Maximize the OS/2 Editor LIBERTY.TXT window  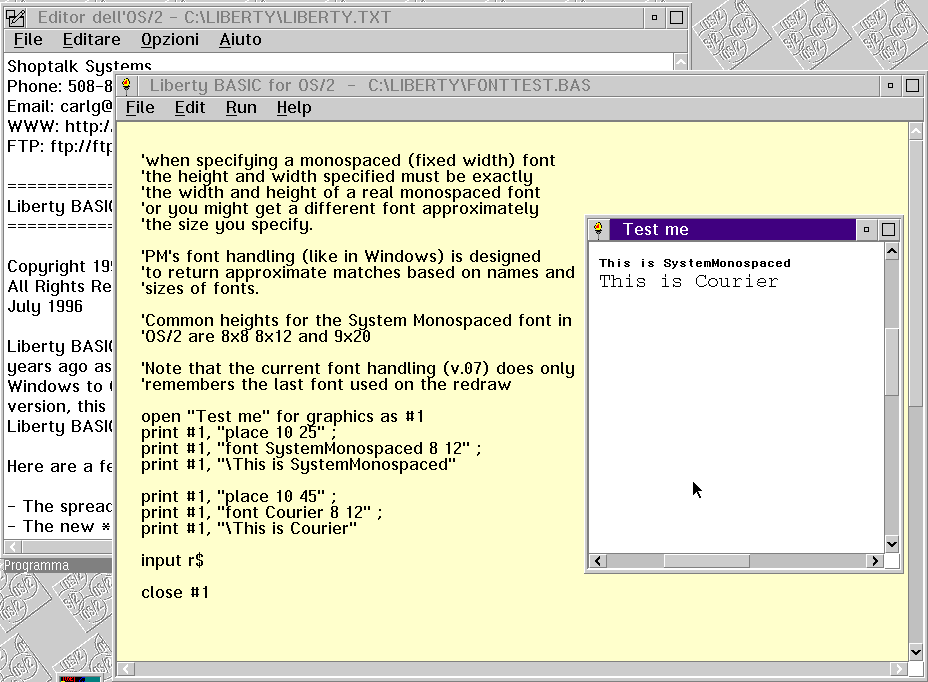[677, 18]
